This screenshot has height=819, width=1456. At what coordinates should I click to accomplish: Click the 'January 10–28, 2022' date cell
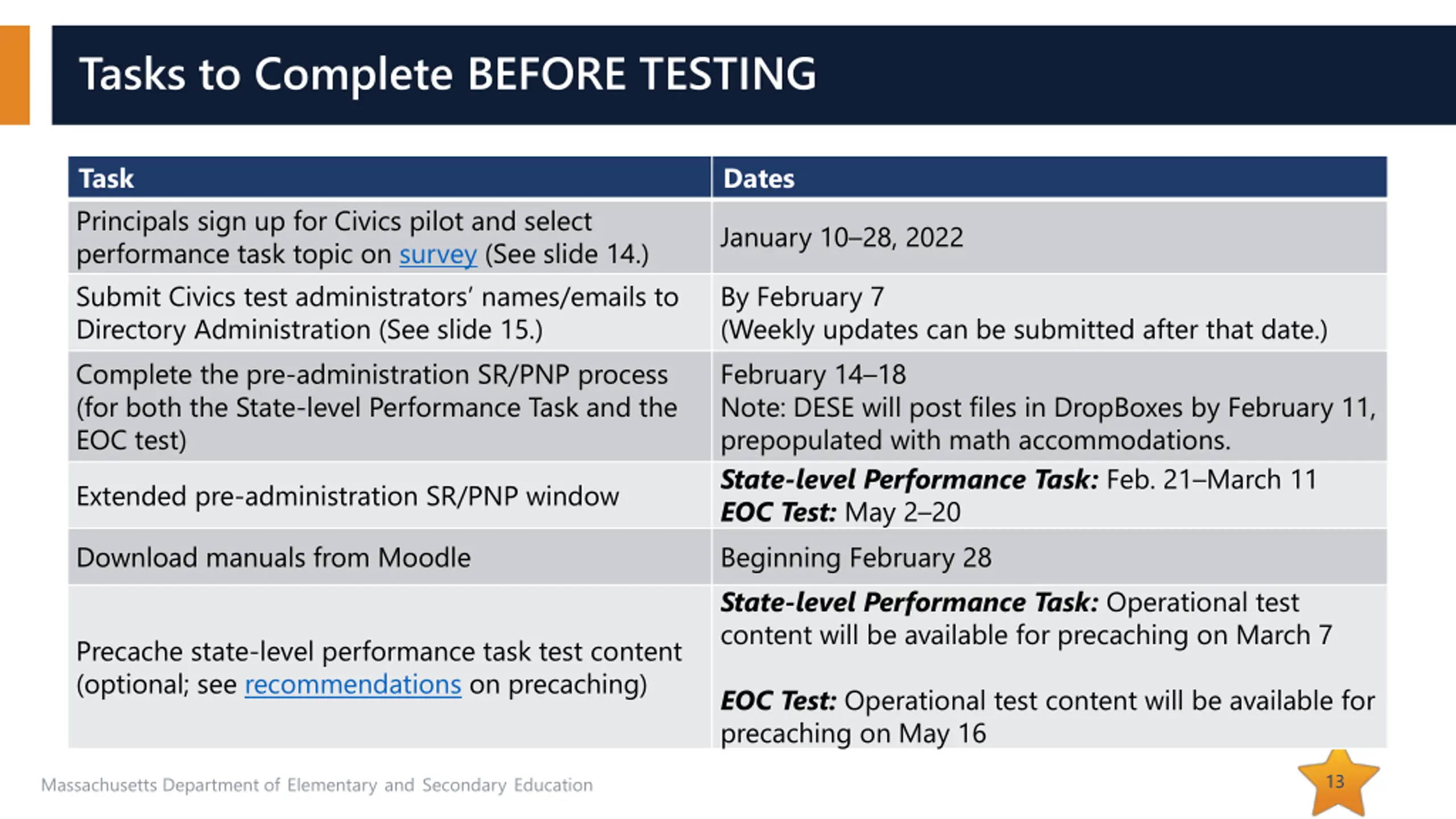point(841,238)
